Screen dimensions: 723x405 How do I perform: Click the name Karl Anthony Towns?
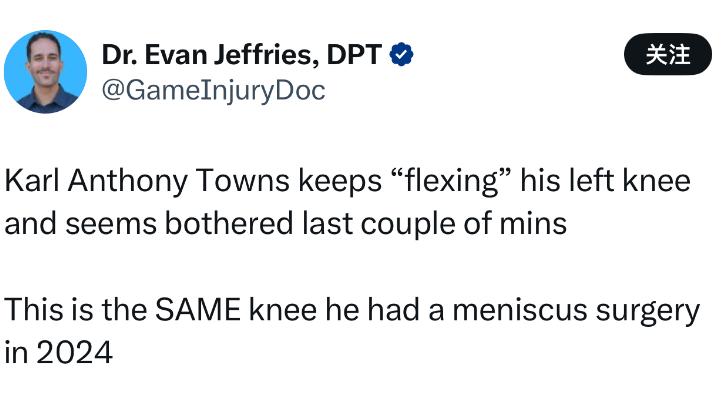tap(147, 181)
